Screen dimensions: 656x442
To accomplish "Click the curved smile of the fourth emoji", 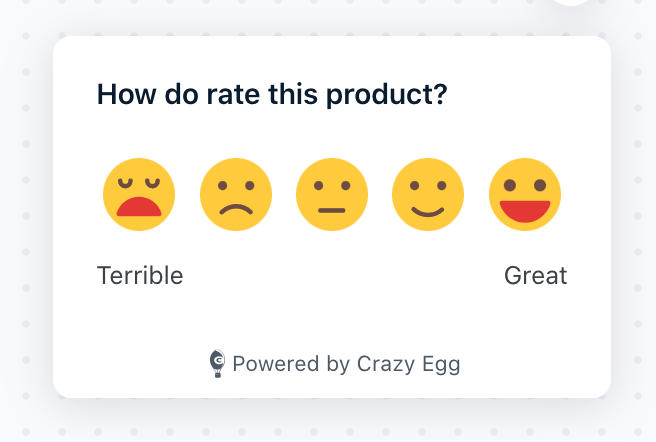I will 428,211.
